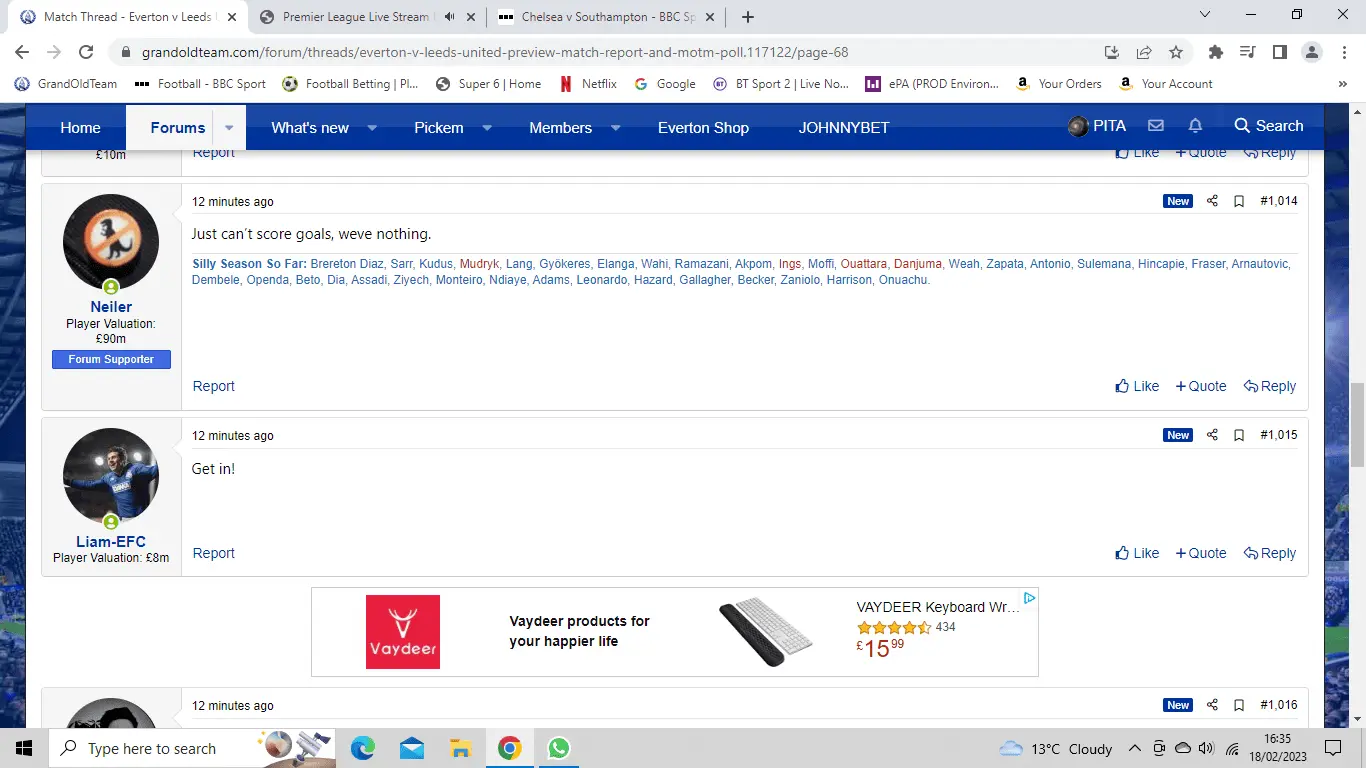
Task: Share post #1,014 via share icon
Action: coord(1212,201)
